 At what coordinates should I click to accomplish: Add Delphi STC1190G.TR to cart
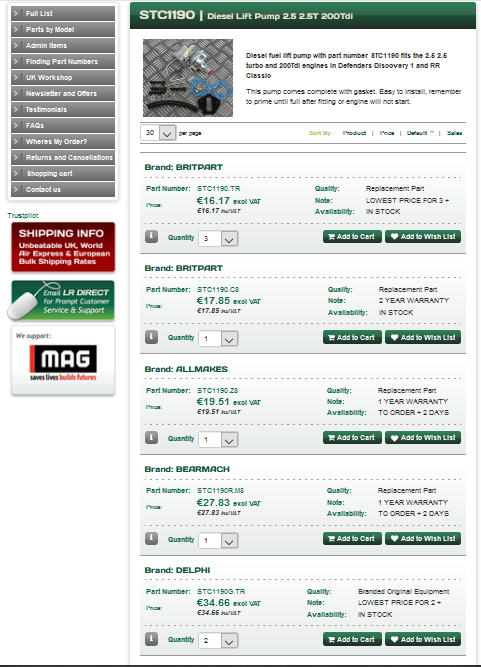tap(352, 639)
